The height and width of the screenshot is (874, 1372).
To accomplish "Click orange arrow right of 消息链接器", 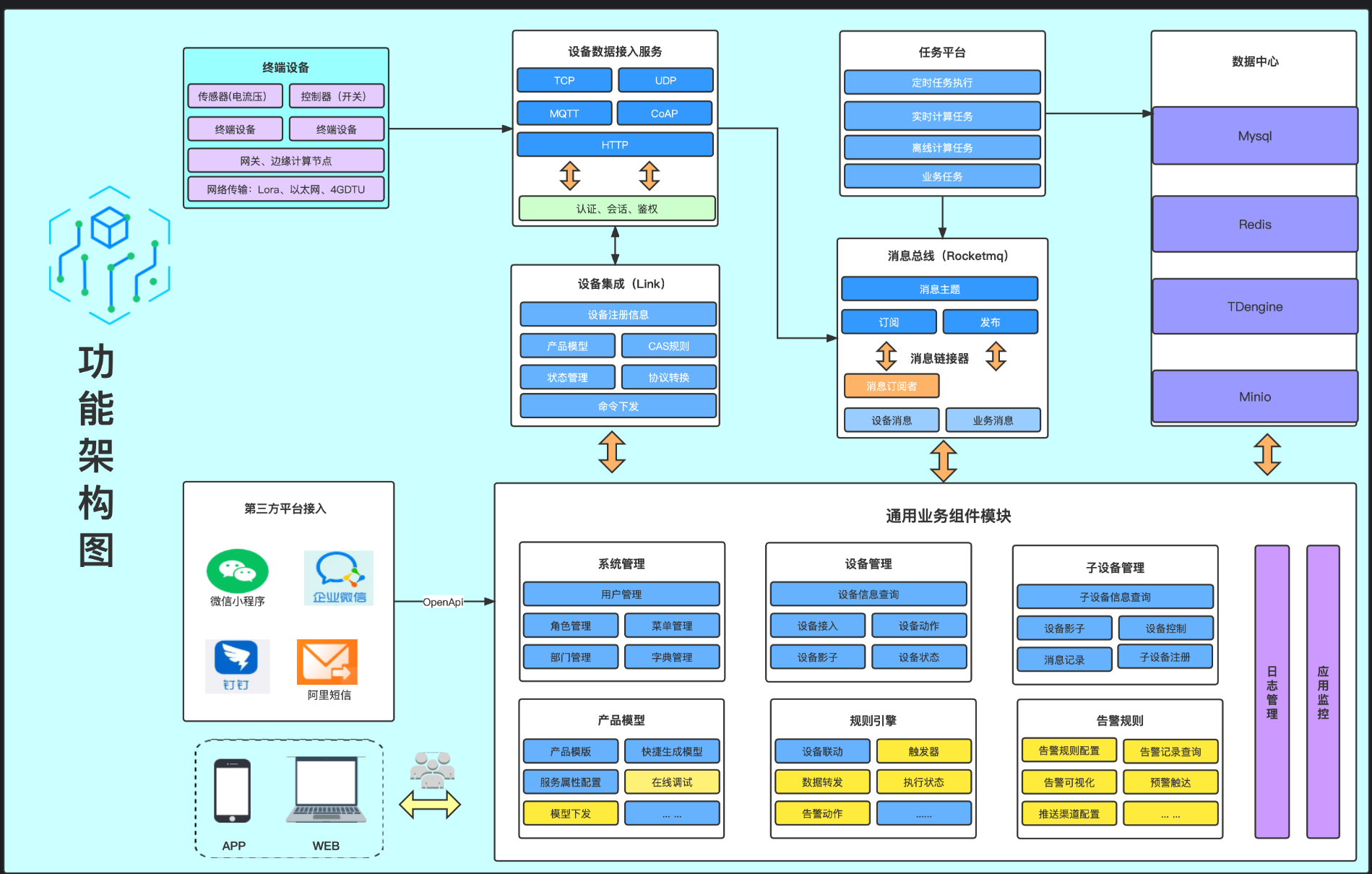I will click(996, 356).
